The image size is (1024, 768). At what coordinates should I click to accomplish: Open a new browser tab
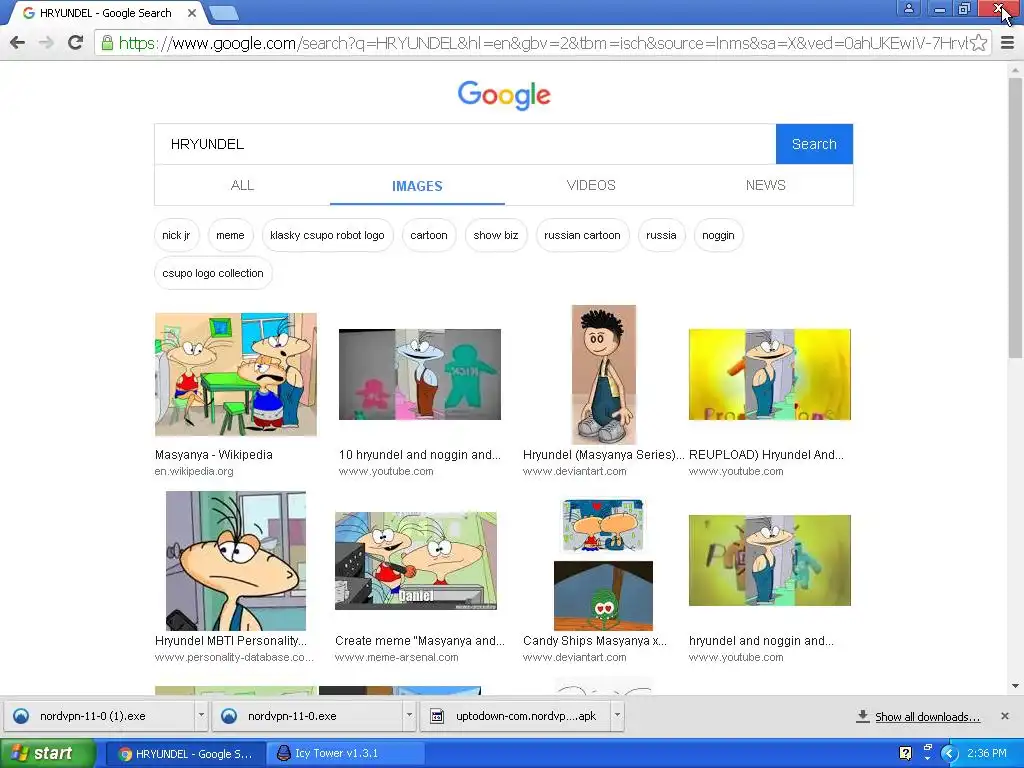click(x=224, y=13)
